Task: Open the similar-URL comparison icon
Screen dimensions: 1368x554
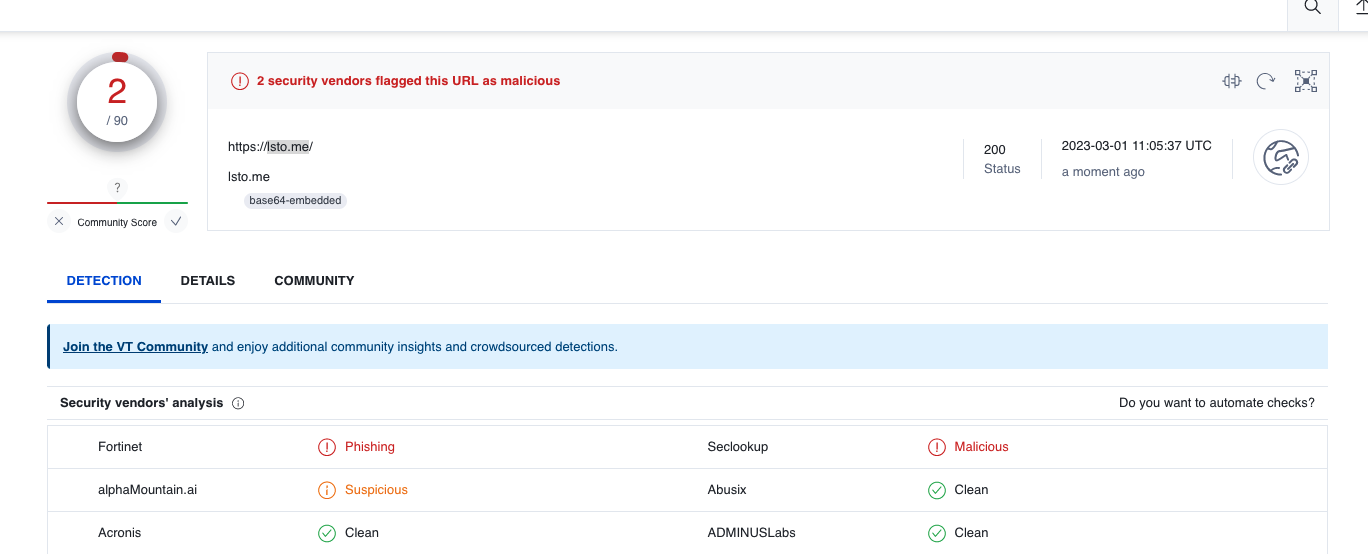Action: tap(1232, 81)
